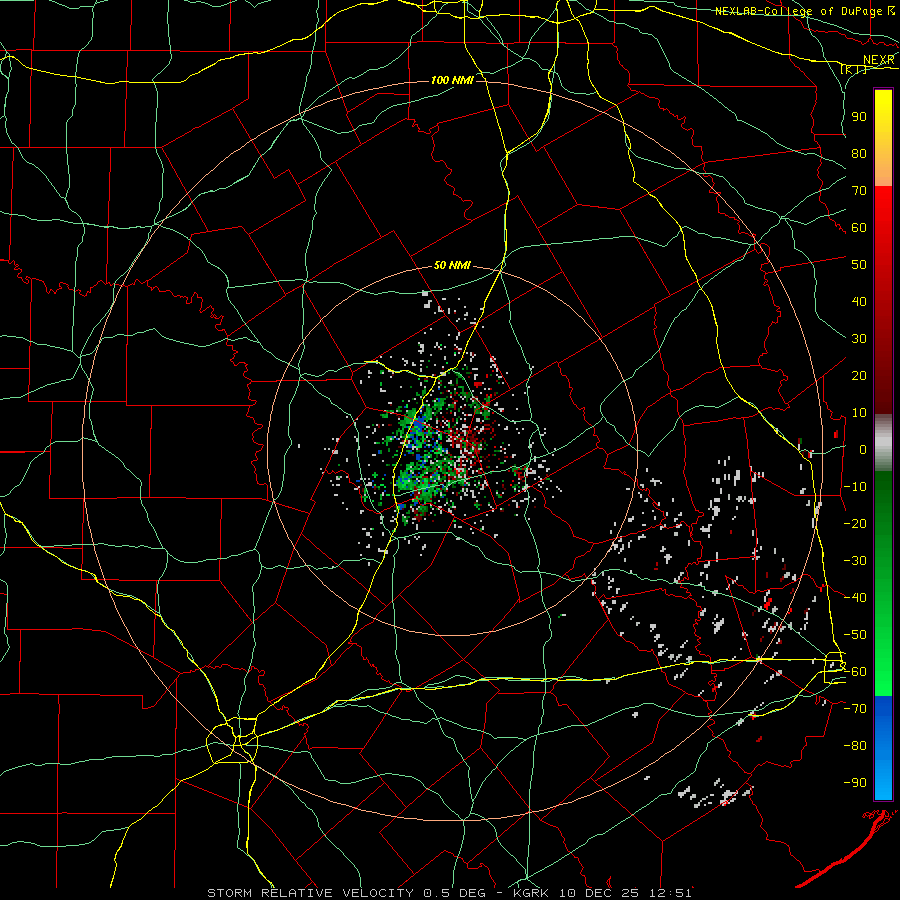
Task: Click the 80 value on velocity scale
Action: [x=859, y=153]
